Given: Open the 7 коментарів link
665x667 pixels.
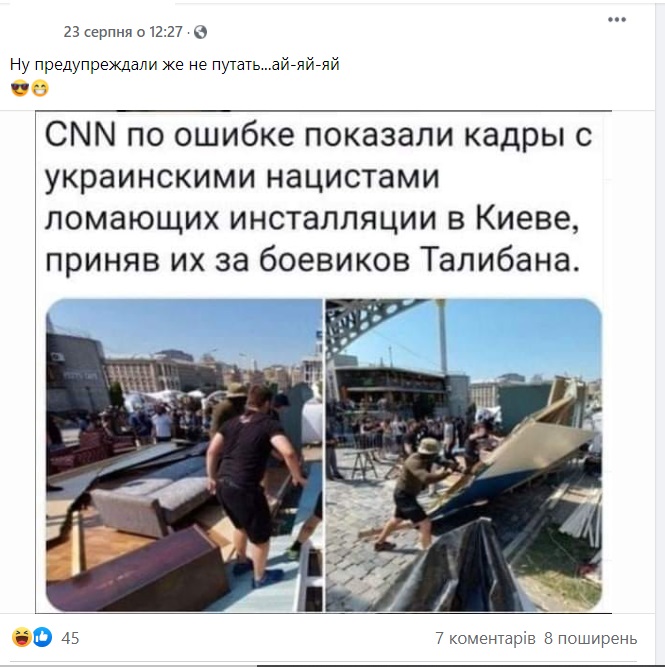Looking at the screenshot, I should pos(485,638).
